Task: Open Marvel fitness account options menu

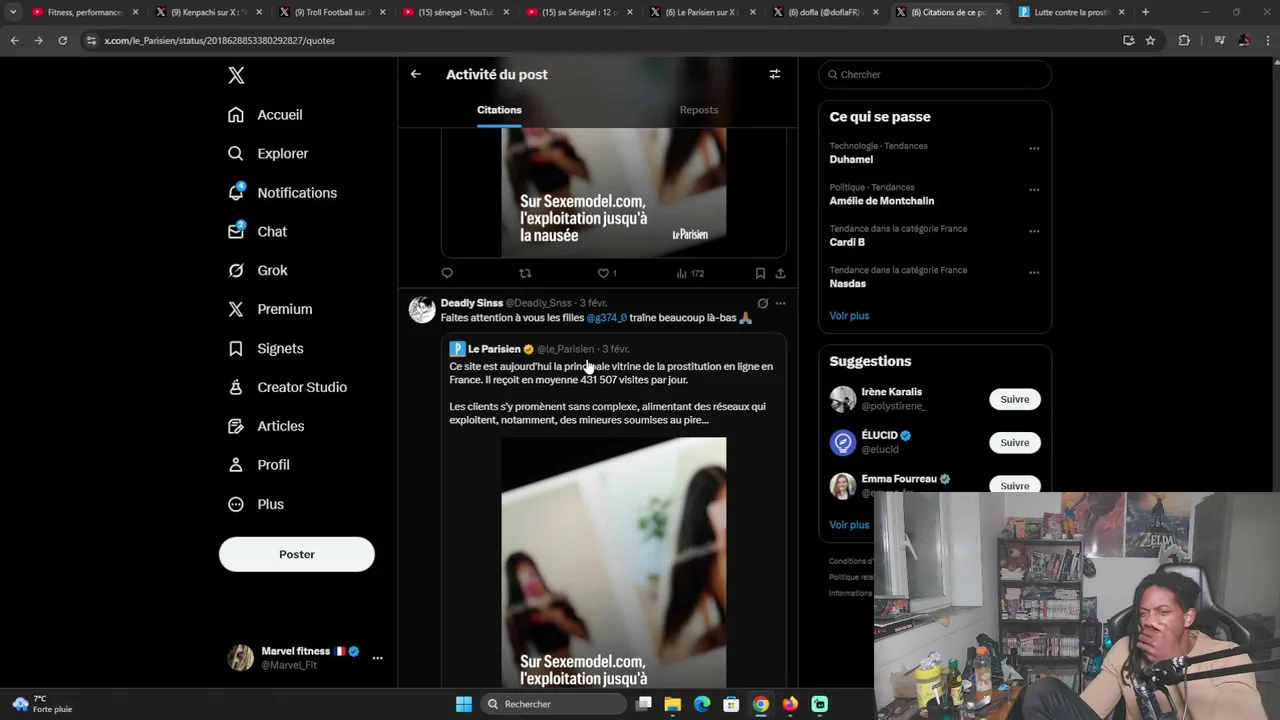Action: 377,658
